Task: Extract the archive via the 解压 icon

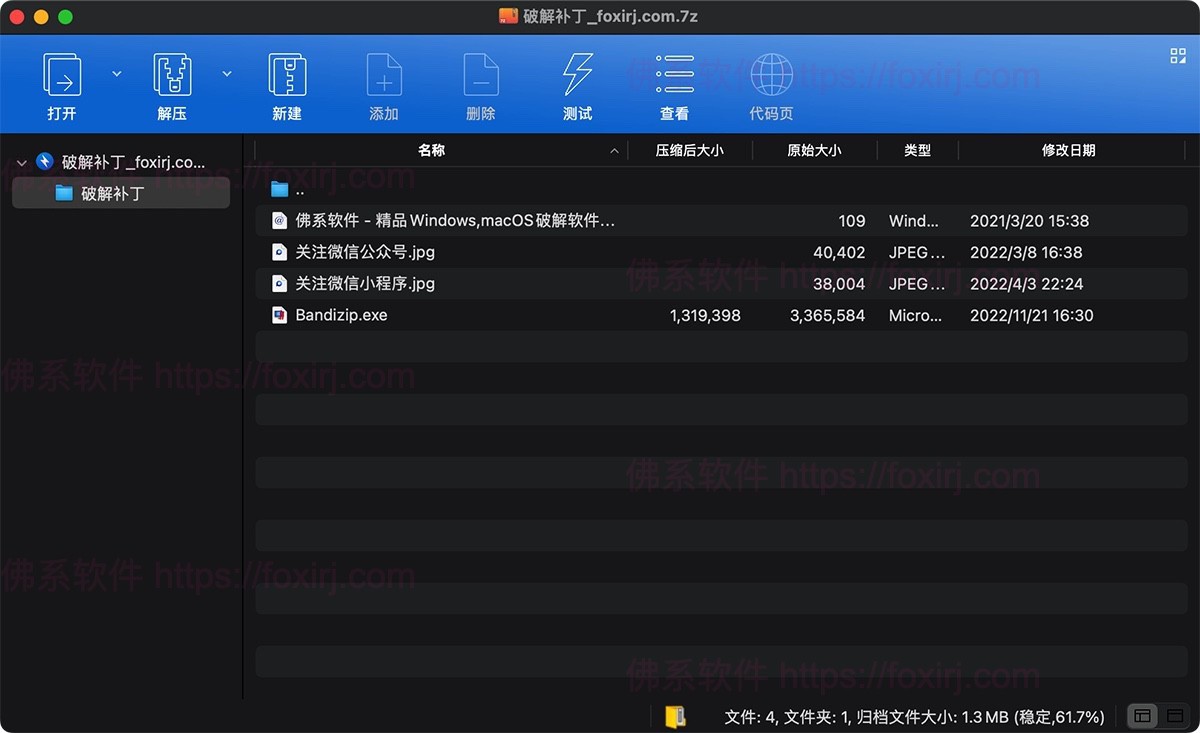Action: click(x=172, y=75)
